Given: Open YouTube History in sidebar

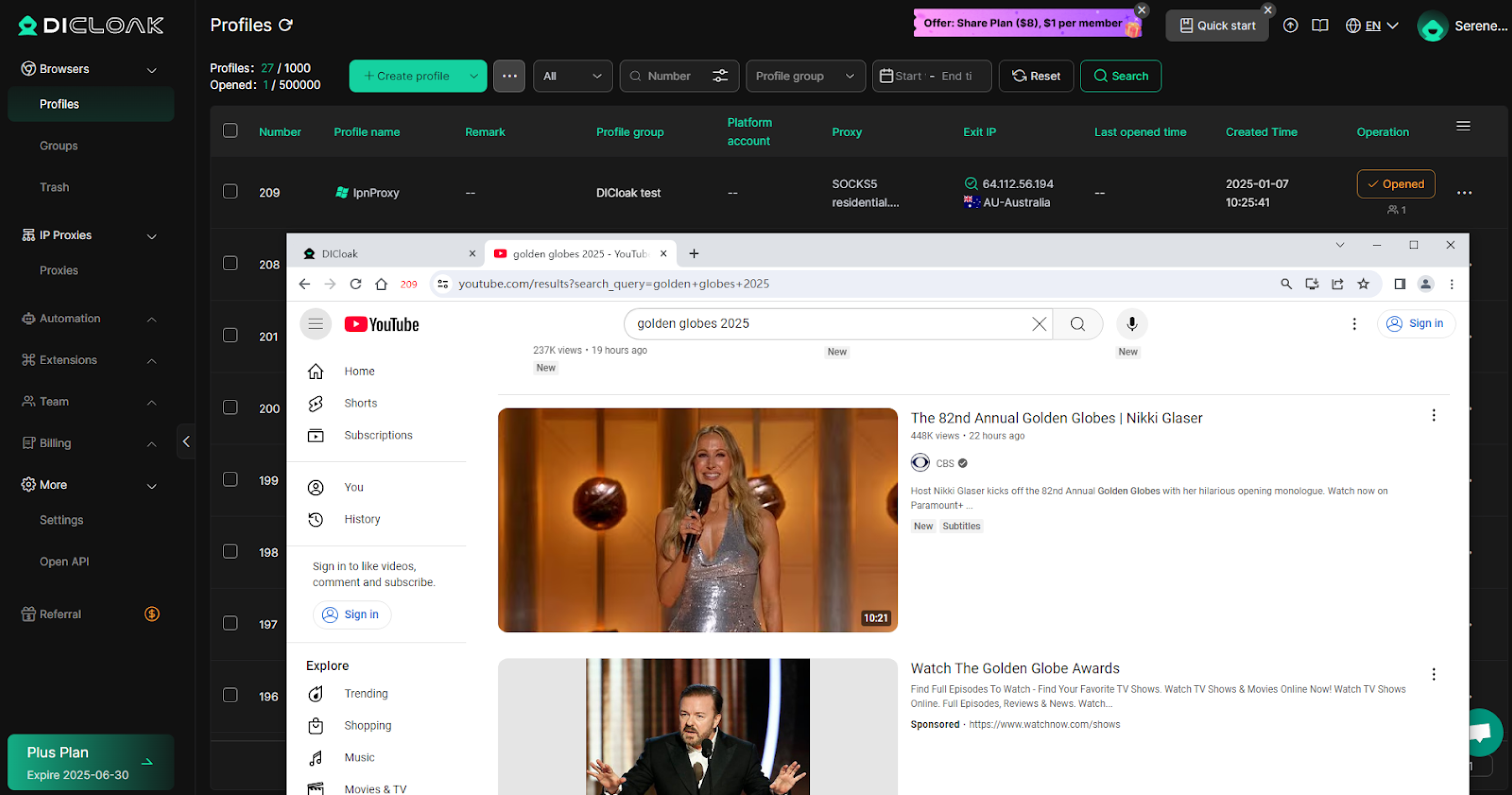Looking at the screenshot, I should (x=362, y=520).
